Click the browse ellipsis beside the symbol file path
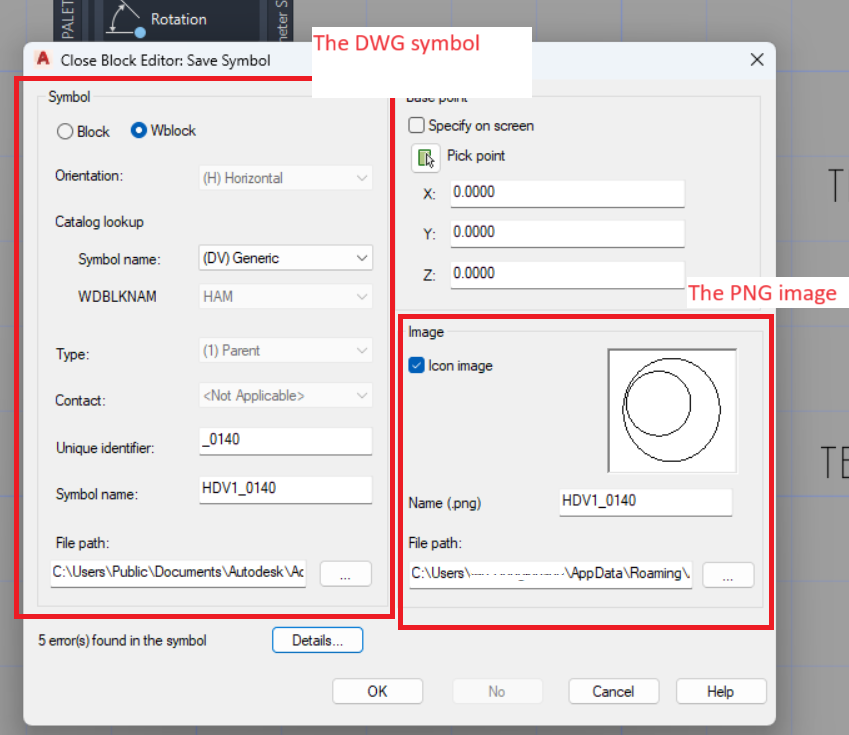849x735 pixels. (x=345, y=574)
